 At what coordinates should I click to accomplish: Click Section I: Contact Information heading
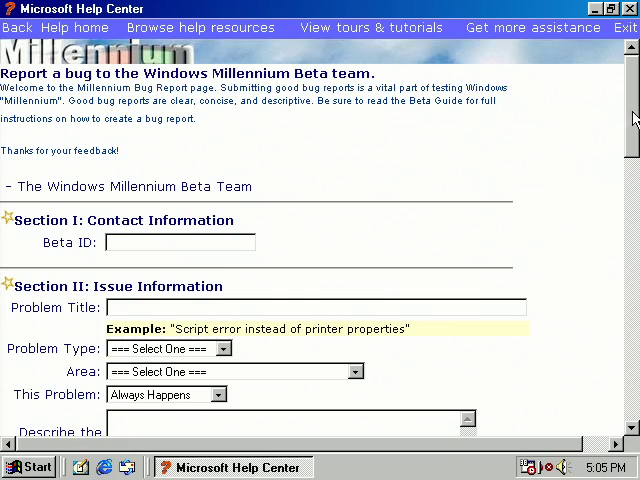point(124,220)
